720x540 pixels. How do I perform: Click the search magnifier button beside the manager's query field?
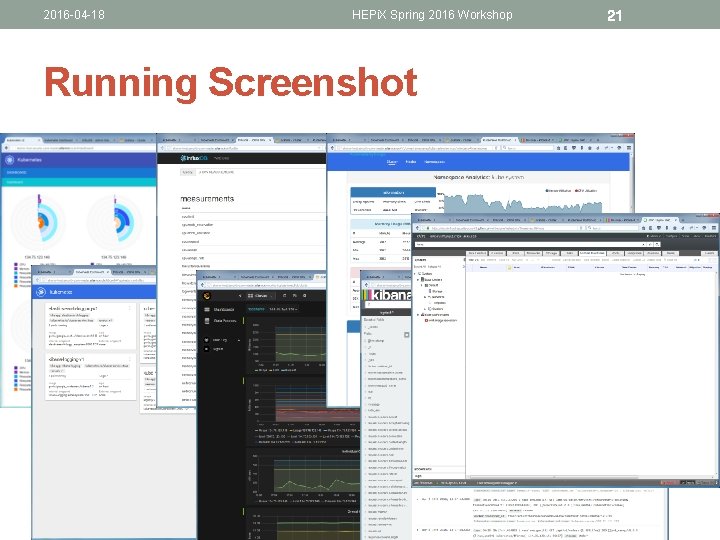pos(658,244)
